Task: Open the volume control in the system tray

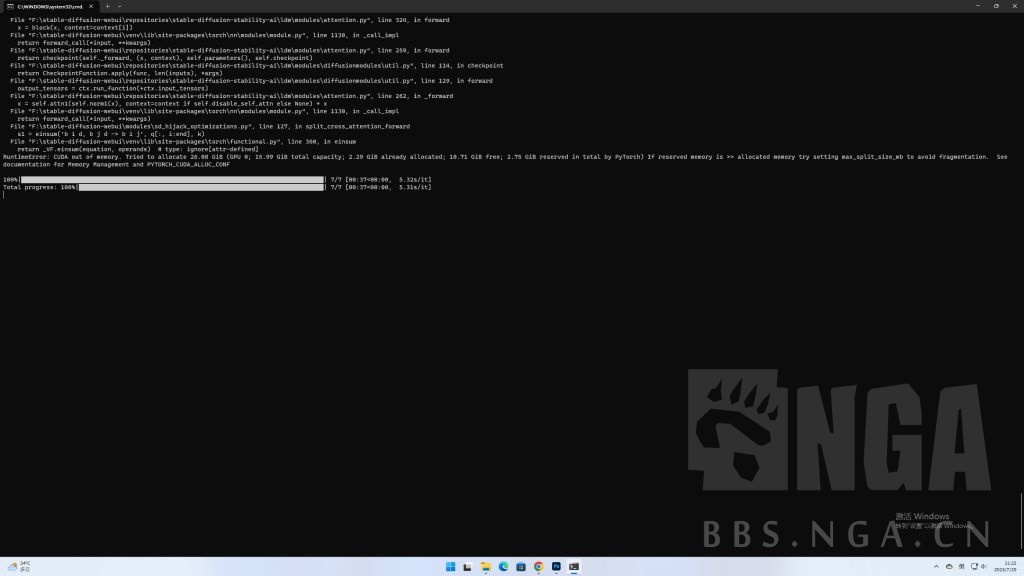Action: pyautogui.click(x=984, y=566)
